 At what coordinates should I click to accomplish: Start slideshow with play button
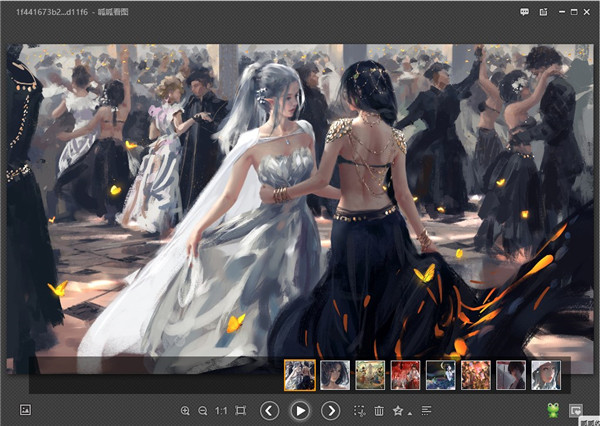coord(300,411)
